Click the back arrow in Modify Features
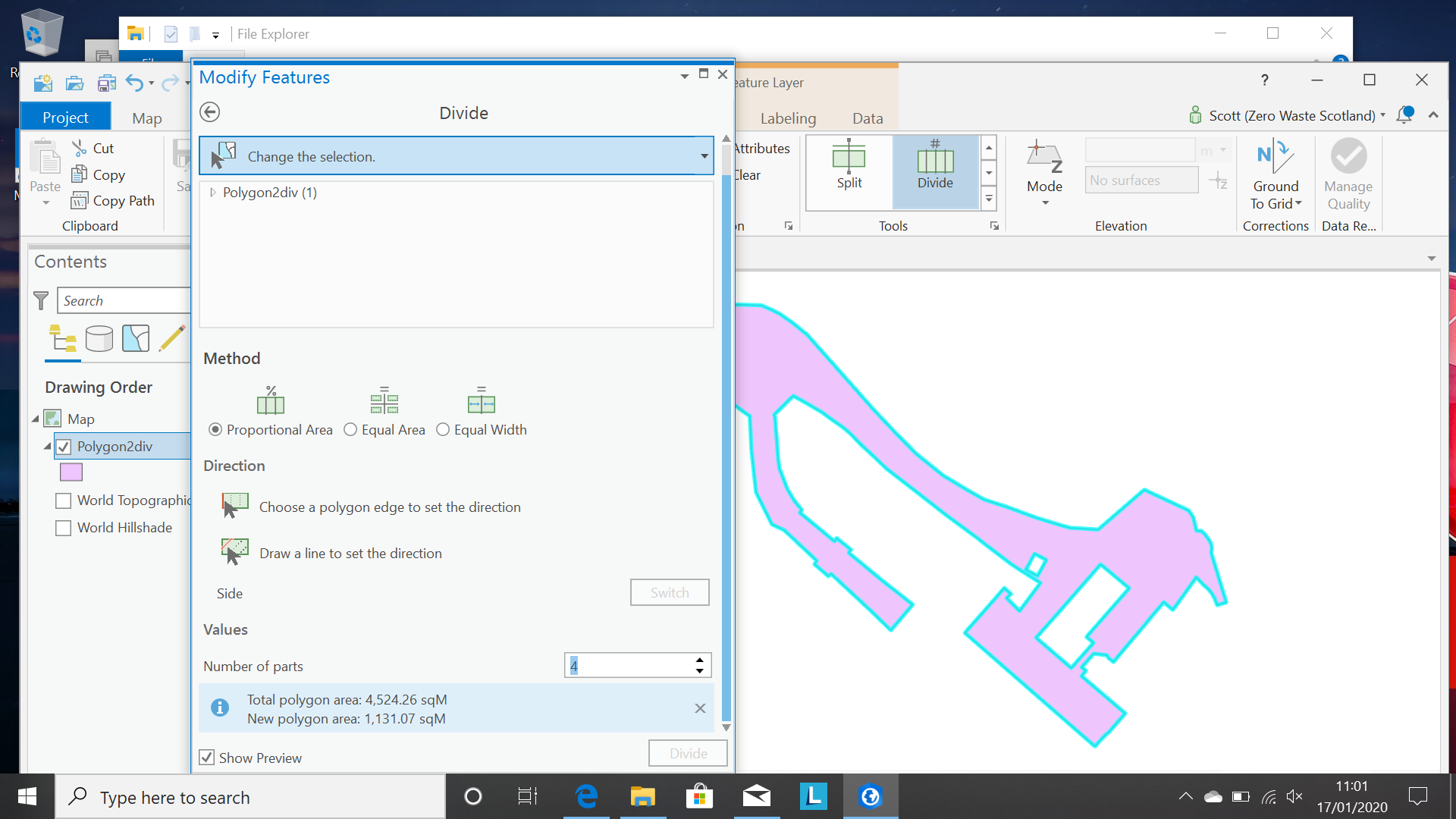 (210, 112)
